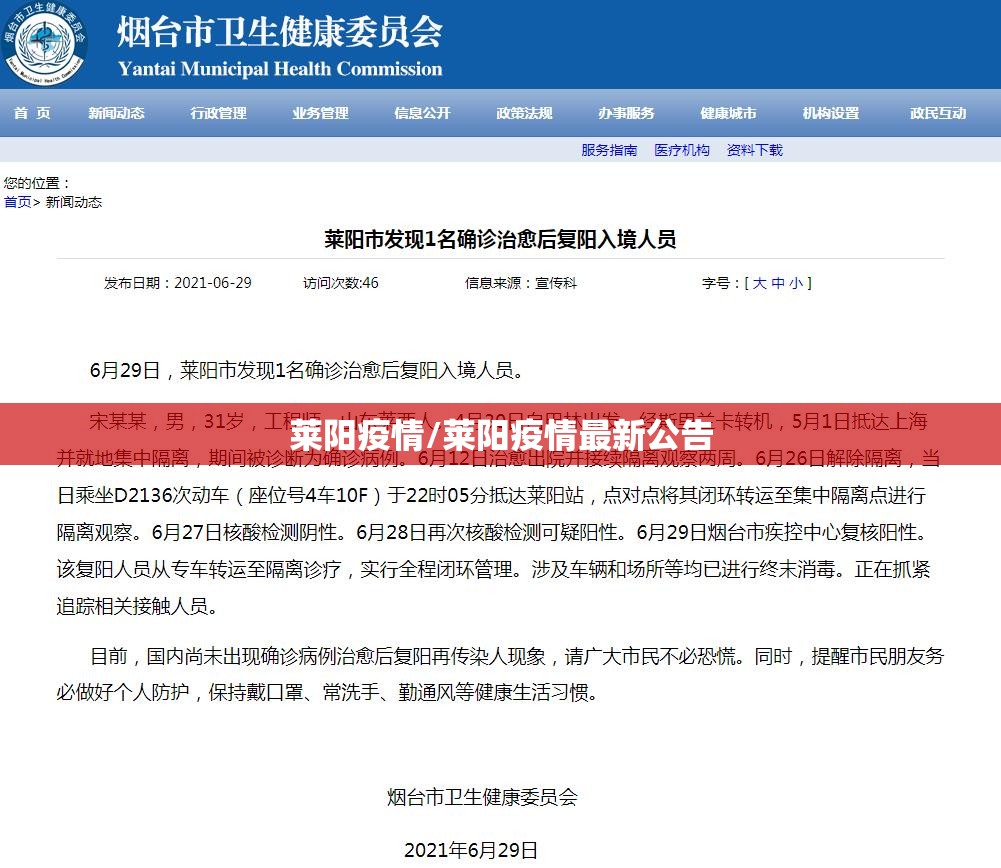The width and height of the screenshot is (1001, 868).
Task: Set font size to 中
Action: pos(778,283)
